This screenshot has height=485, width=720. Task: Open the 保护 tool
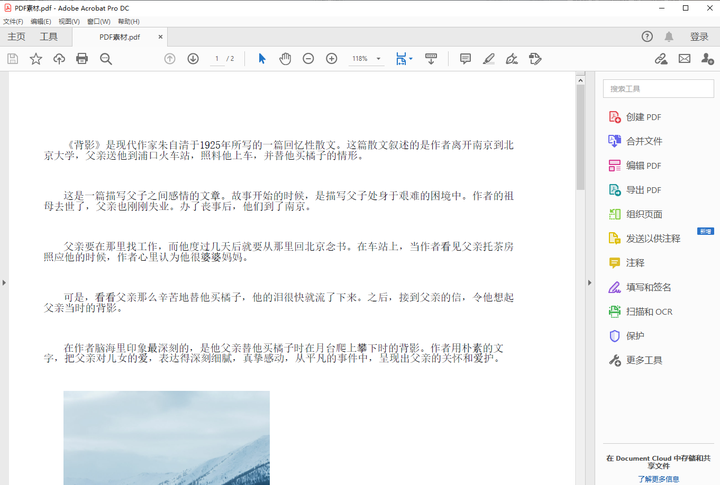pyautogui.click(x=626, y=336)
